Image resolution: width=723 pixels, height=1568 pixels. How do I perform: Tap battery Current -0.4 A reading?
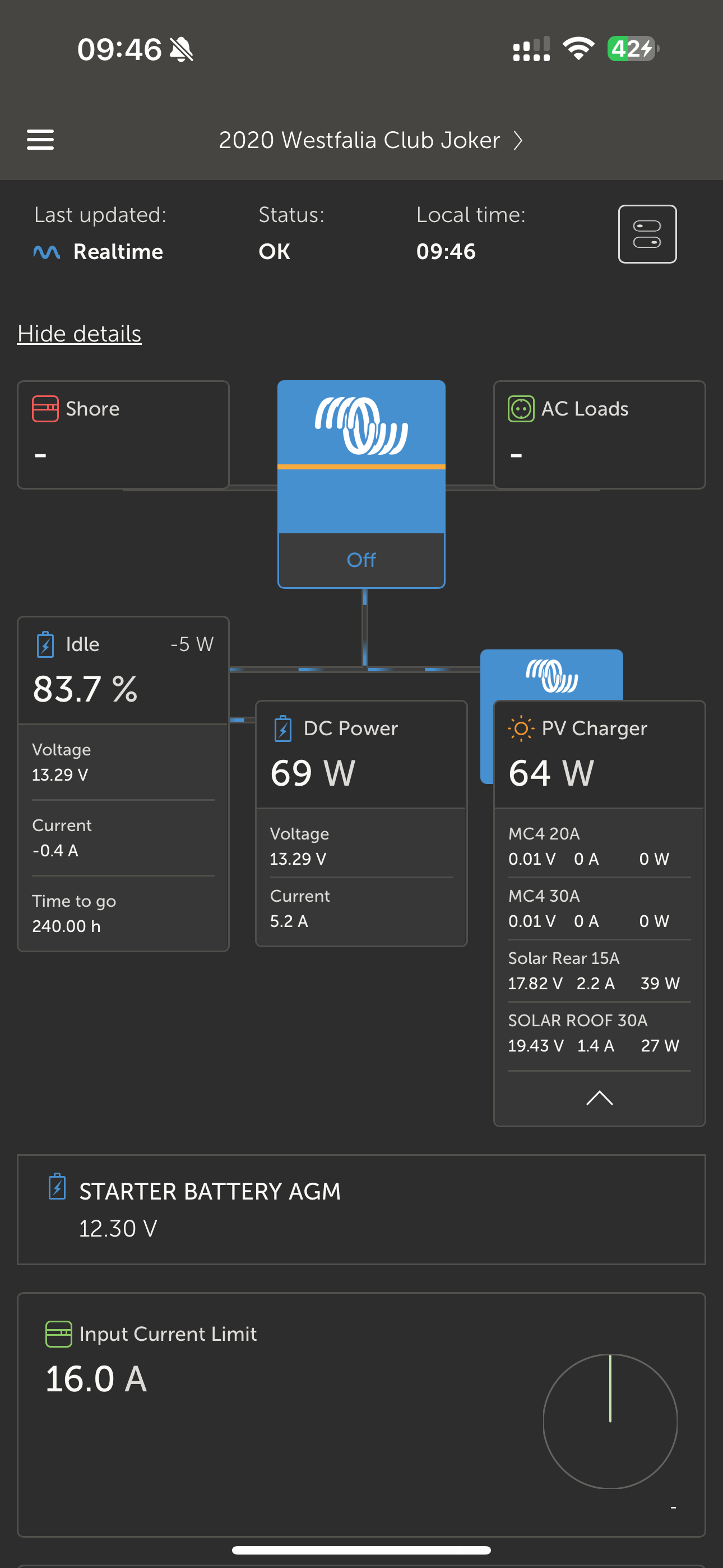[55, 851]
